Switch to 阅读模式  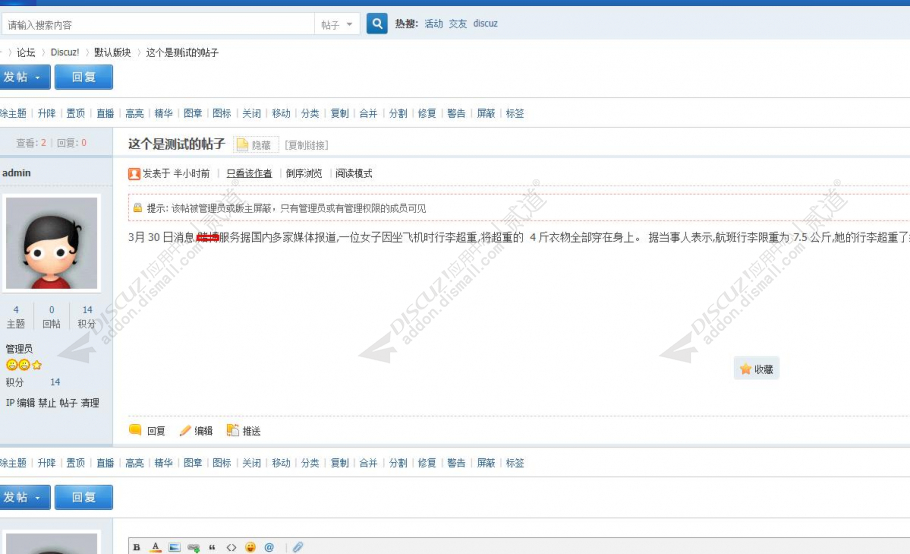353,173
